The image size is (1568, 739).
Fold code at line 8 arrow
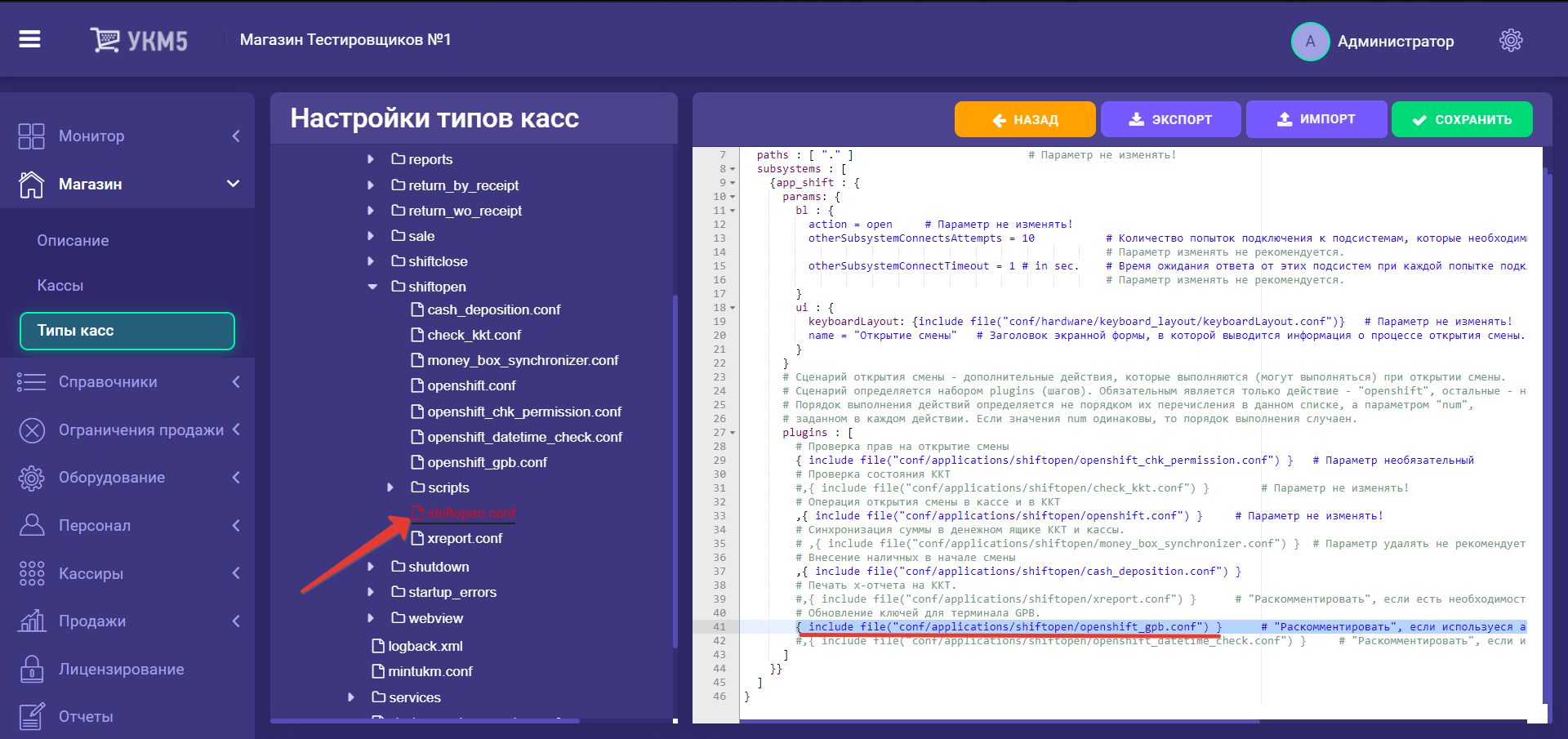coord(733,169)
